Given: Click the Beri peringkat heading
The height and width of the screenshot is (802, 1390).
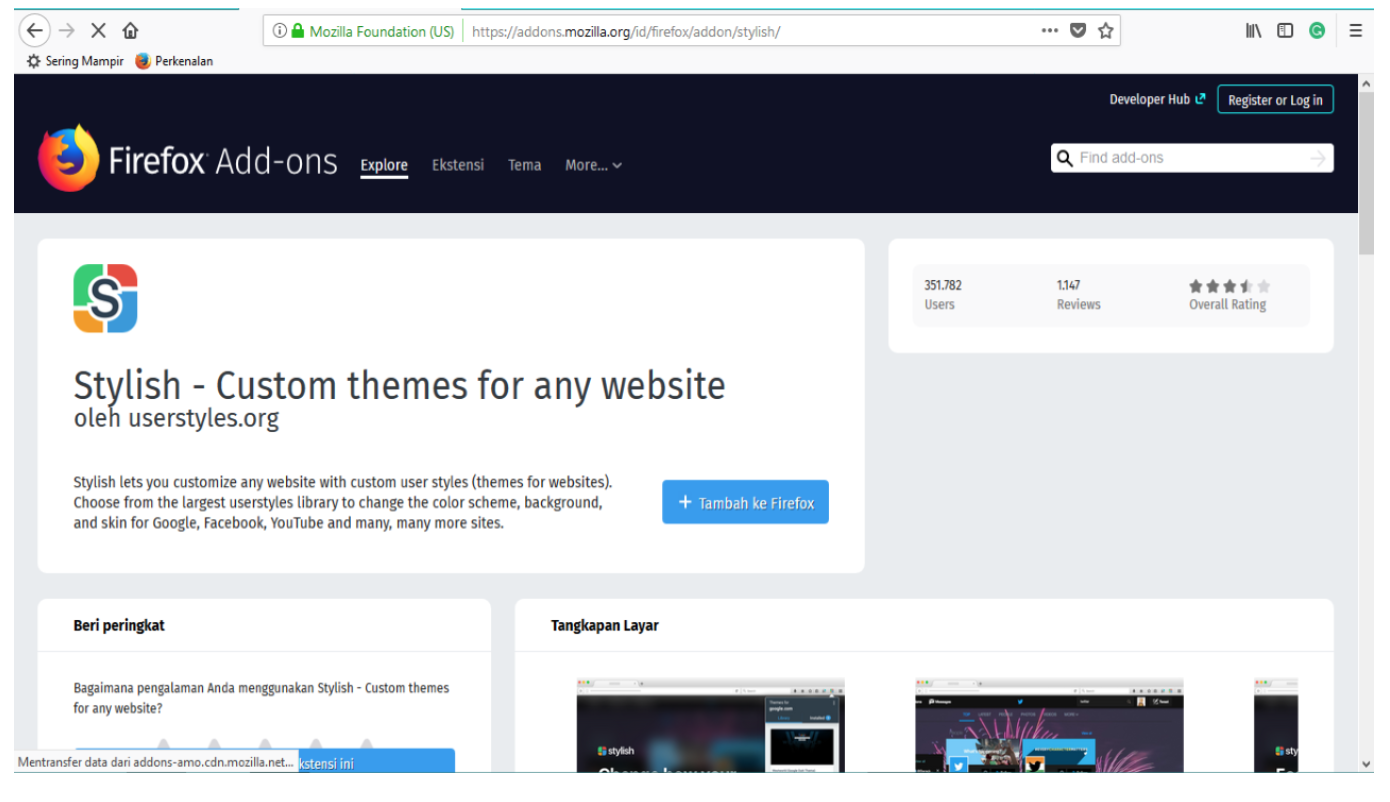Looking at the screenshot, I should [x=119, y=625].
